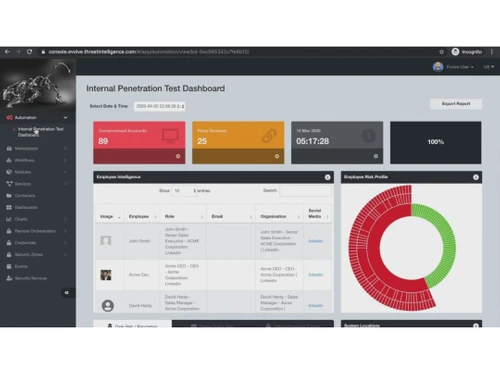Expand the Marketplace chevron

point(65,148)
